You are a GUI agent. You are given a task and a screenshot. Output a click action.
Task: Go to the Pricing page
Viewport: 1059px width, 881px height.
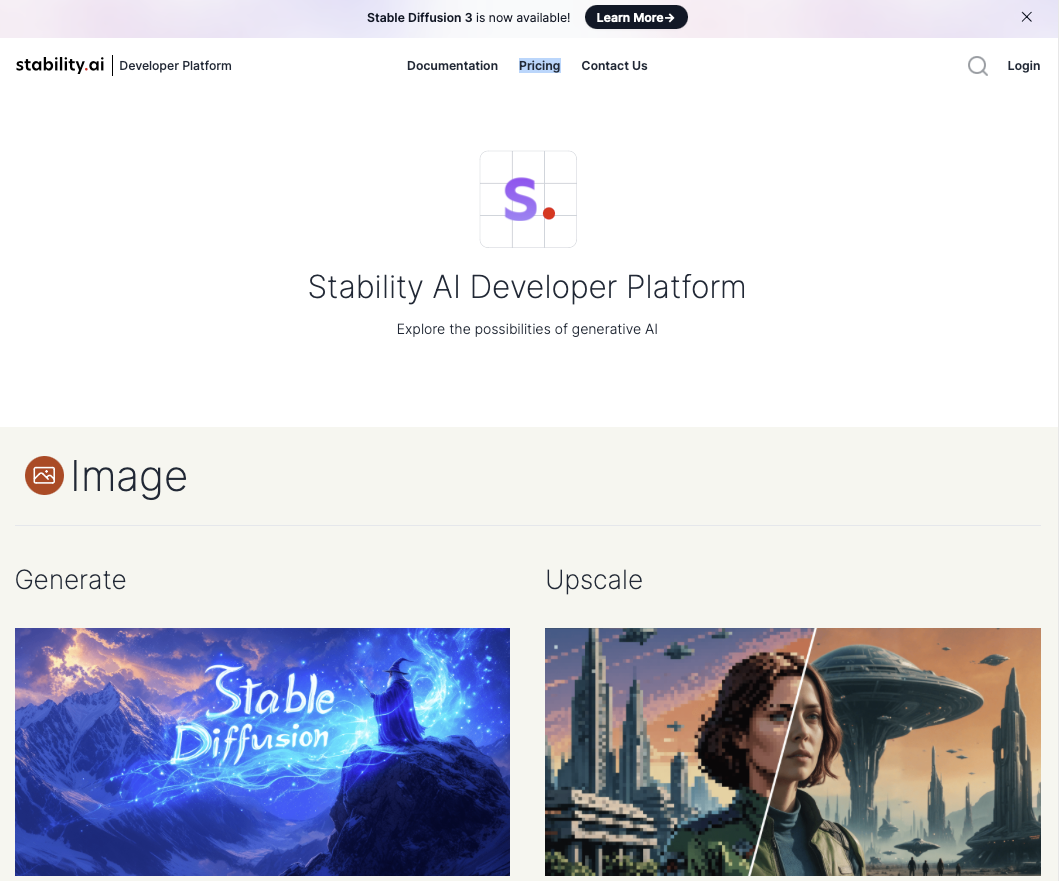click(540, 66)
